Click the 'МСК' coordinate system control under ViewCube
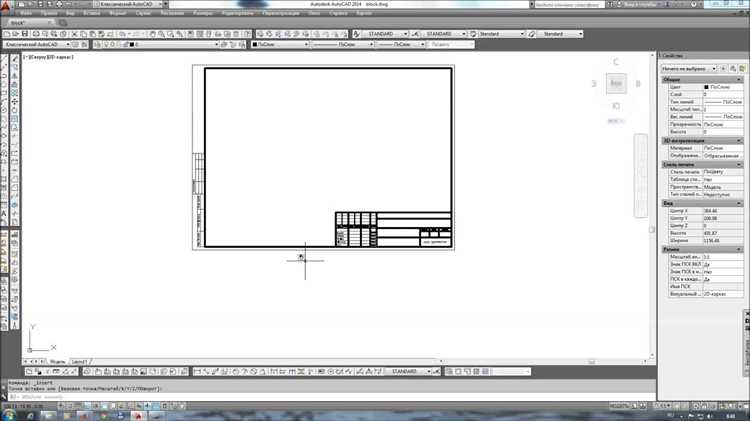The height and width of the screenshot is (421, 750). pyautogui.click(x=616, y=121)
